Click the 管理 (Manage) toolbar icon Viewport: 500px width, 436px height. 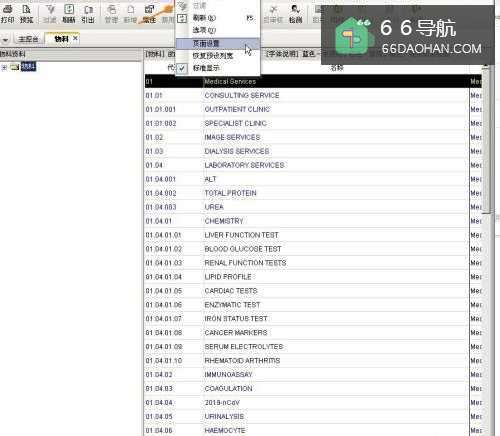[111, 14]
